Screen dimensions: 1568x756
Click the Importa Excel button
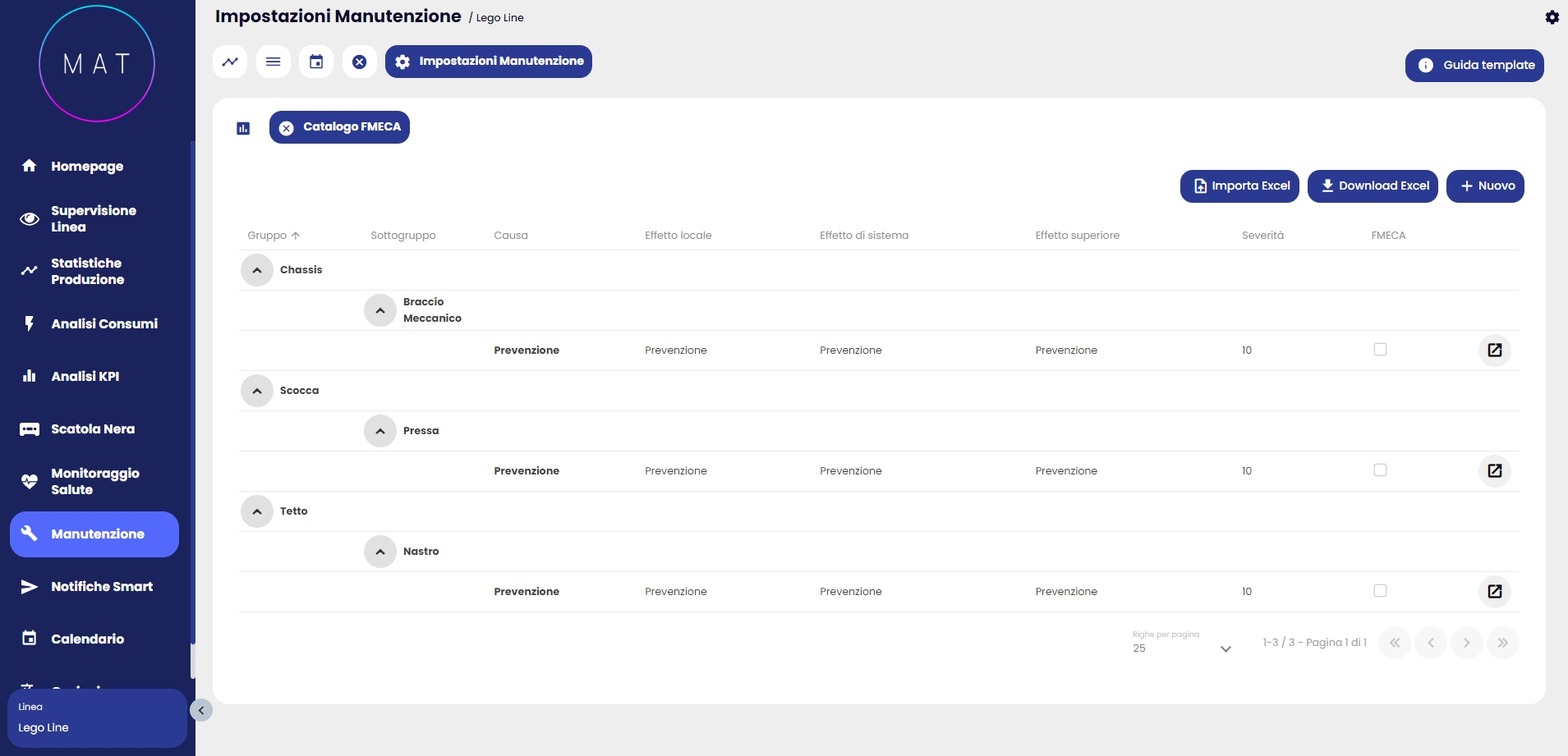pyautogui.click(x=1239, y=186)
